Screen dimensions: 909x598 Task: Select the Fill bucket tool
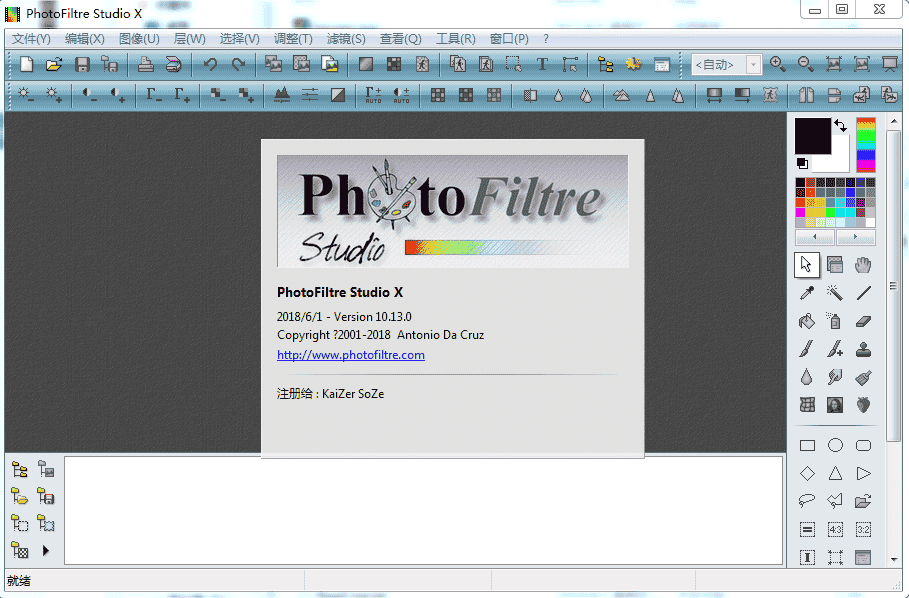click(805, 320)
